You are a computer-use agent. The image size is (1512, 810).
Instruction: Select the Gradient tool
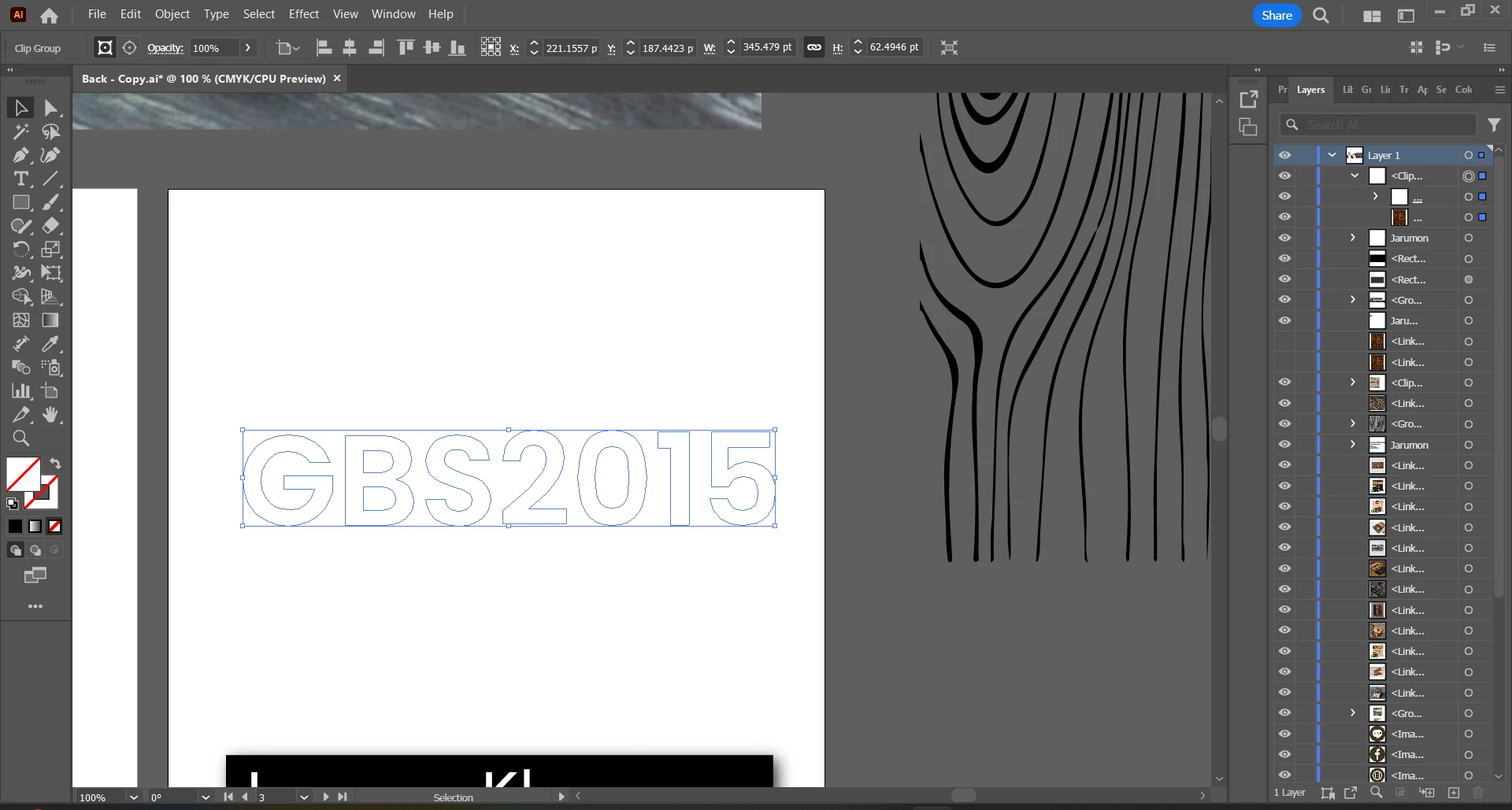(51, 320)
